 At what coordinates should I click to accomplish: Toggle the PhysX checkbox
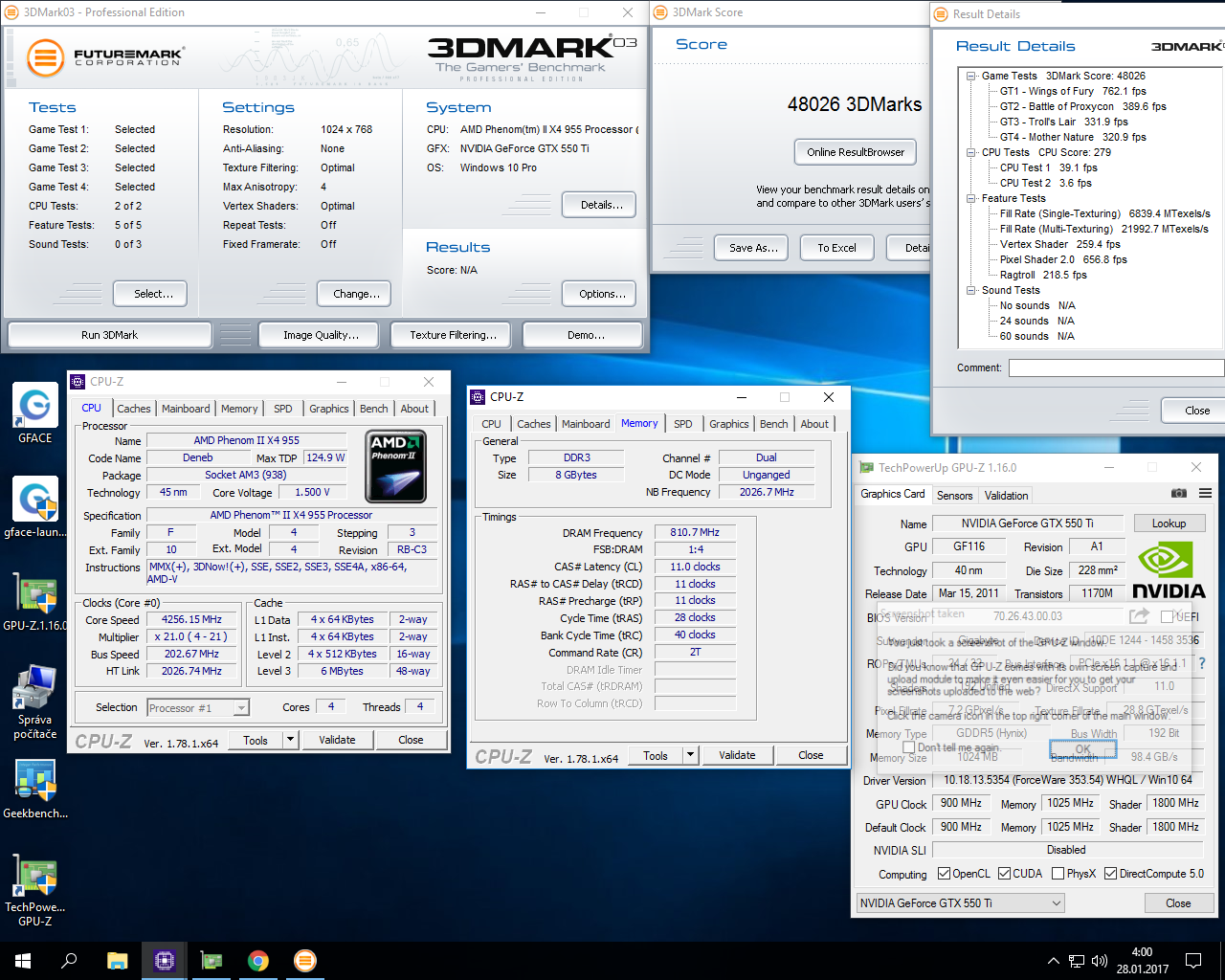point(1058,873)
